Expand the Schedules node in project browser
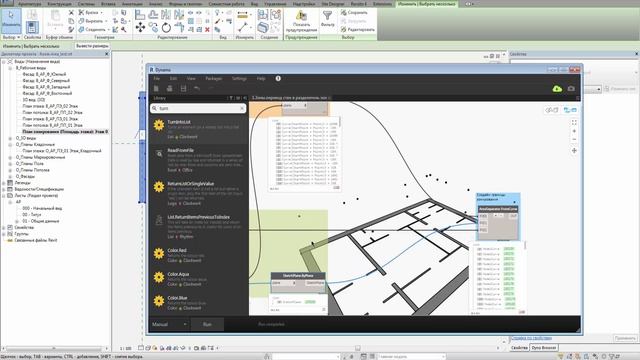640x360 pixels. pos(4,189)
